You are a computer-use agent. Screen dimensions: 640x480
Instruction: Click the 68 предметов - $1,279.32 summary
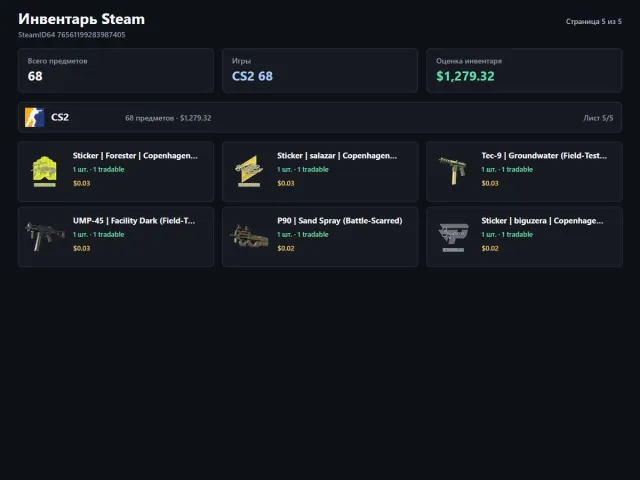(x=168, y=118)
